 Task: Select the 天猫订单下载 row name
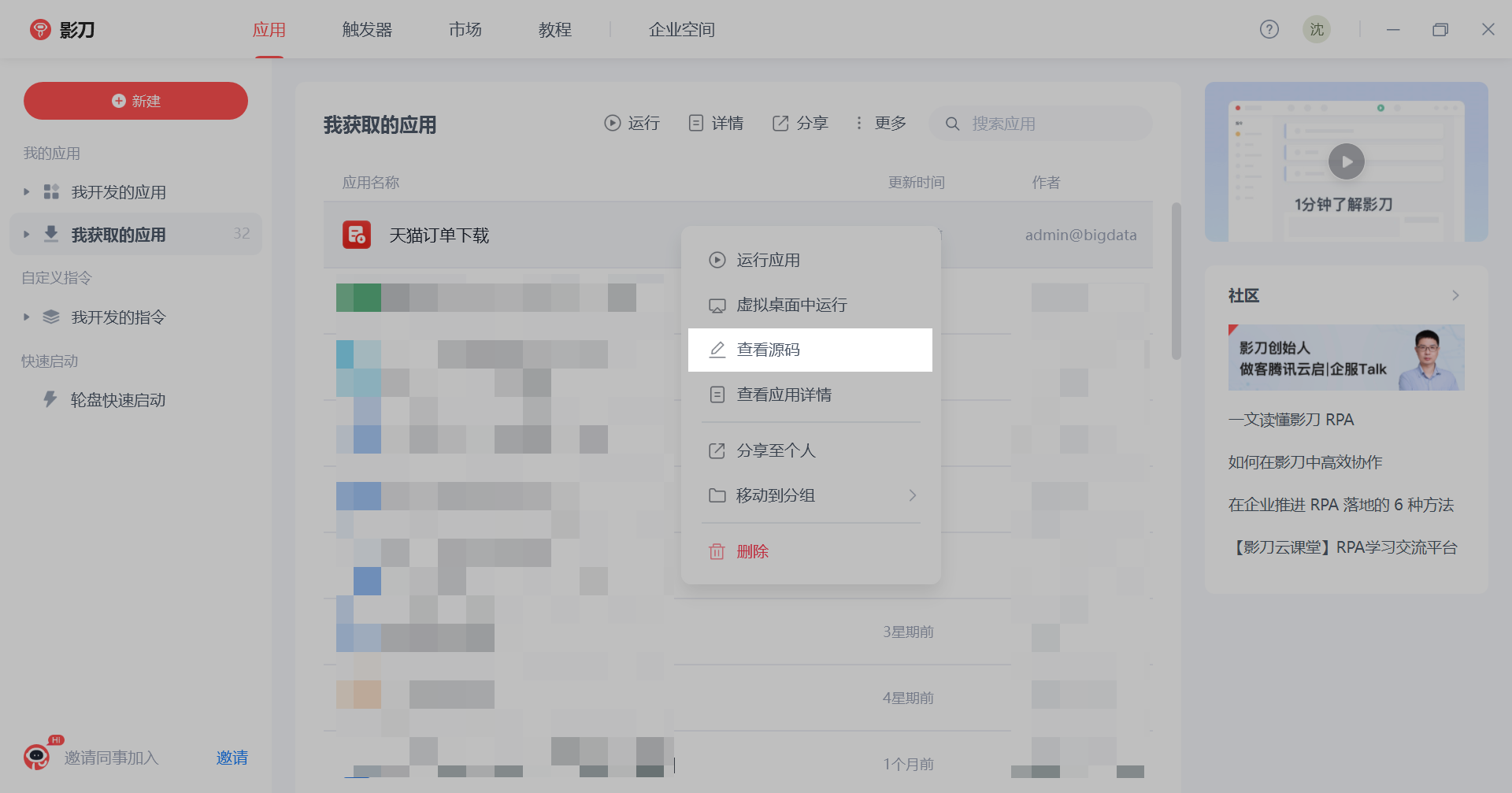(x=439, y=235)
